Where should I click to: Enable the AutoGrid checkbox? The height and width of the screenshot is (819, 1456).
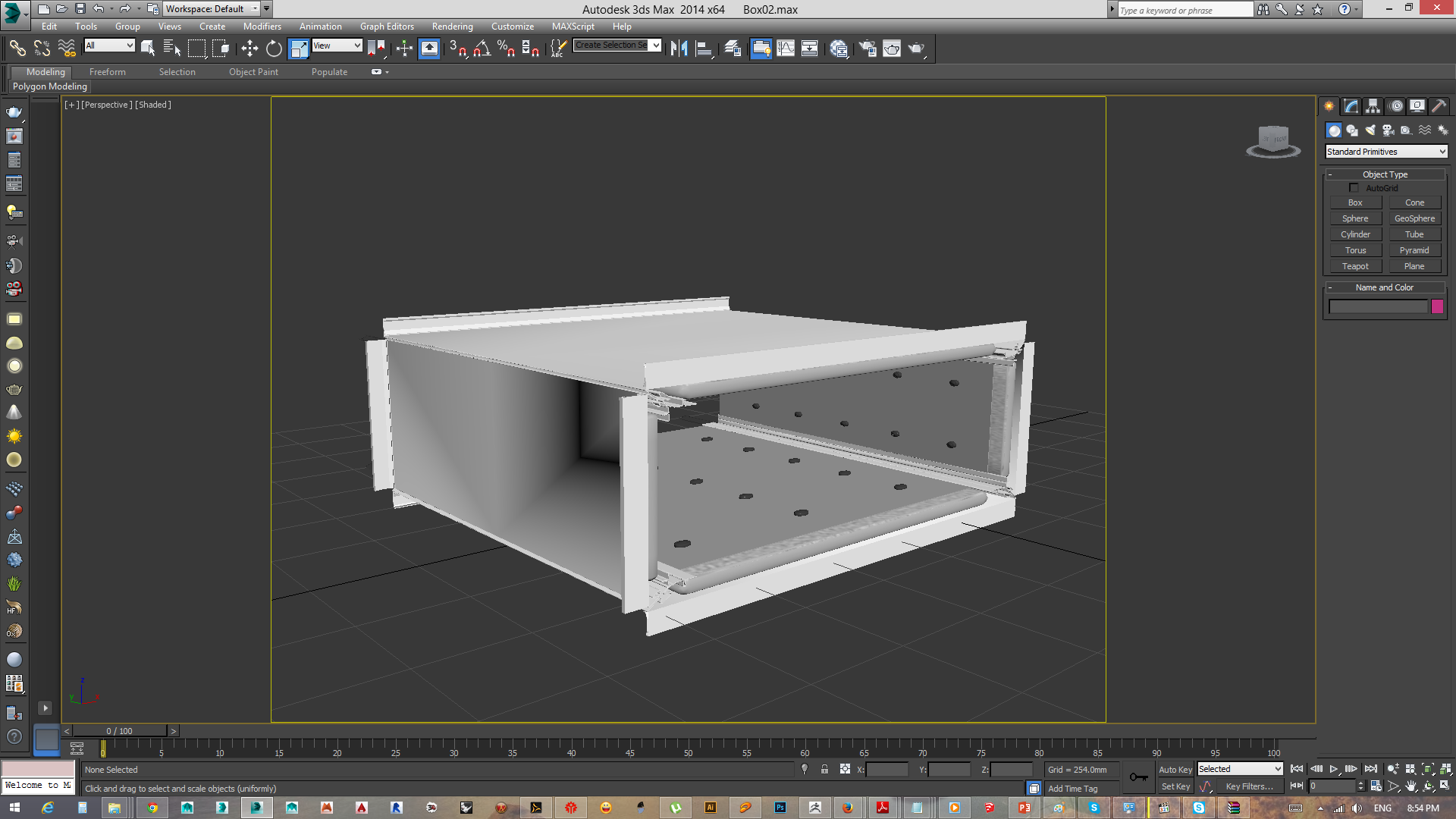pos(1354,187)
